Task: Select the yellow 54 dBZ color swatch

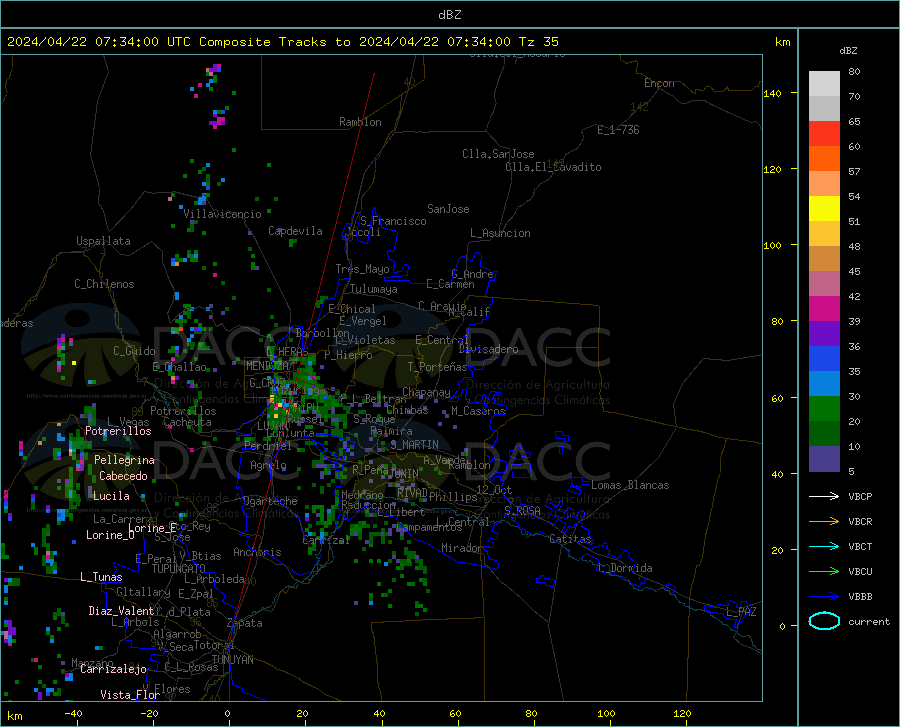Action: click(x=824, y=208)
